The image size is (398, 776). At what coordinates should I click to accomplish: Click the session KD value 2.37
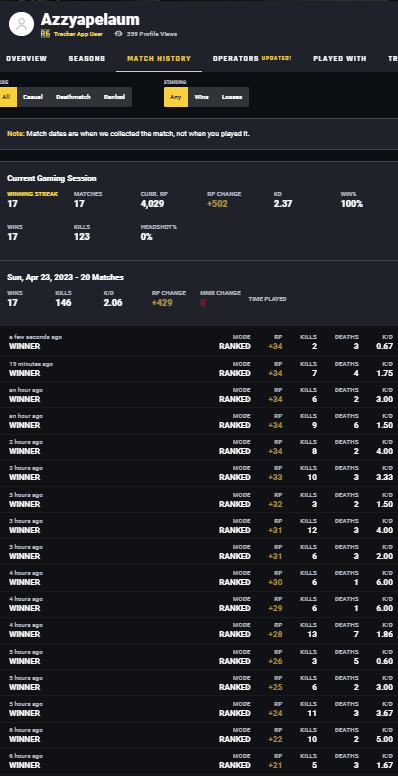click(283, 204)
